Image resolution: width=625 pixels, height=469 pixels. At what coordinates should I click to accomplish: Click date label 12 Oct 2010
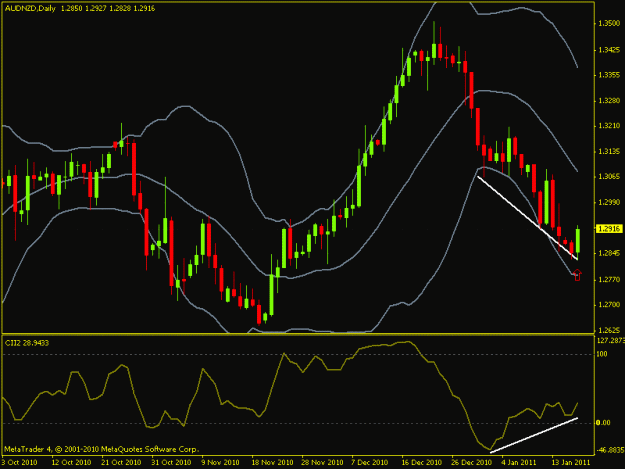point(71,462)
